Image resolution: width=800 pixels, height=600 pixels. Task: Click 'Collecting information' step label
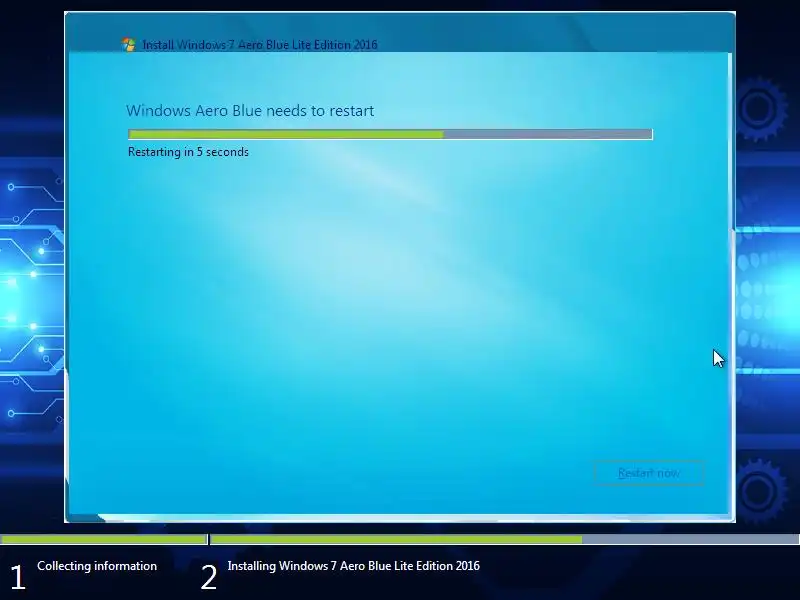click(97, 566)
